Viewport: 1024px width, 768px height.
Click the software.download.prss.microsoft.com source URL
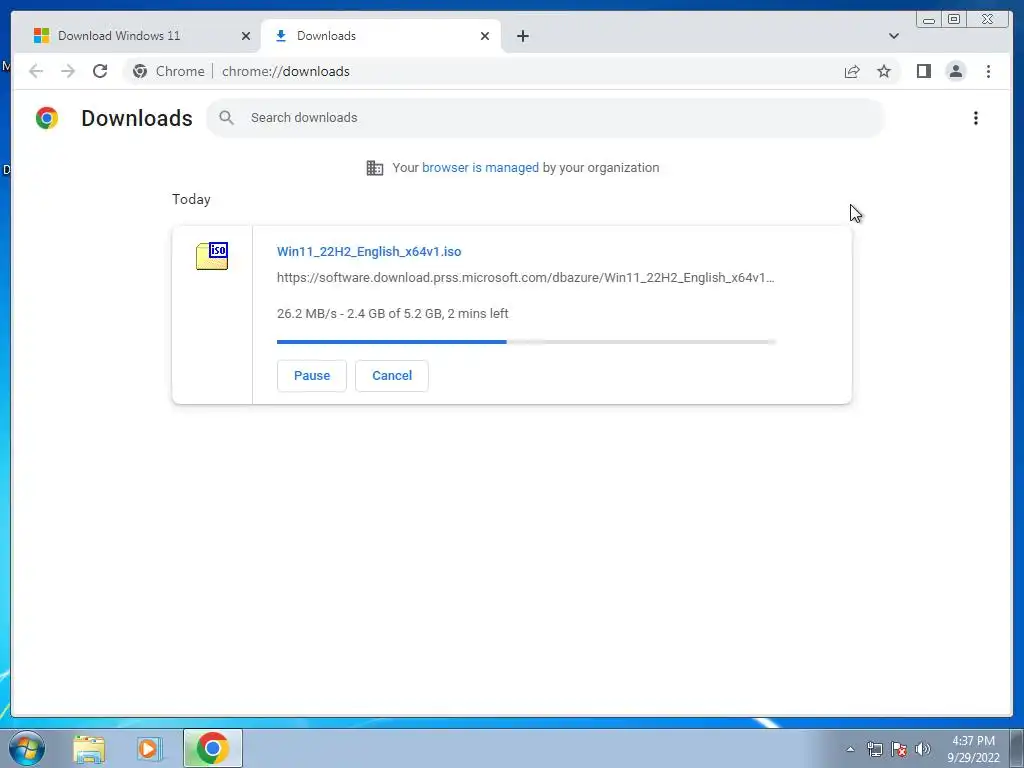[526, 278]
